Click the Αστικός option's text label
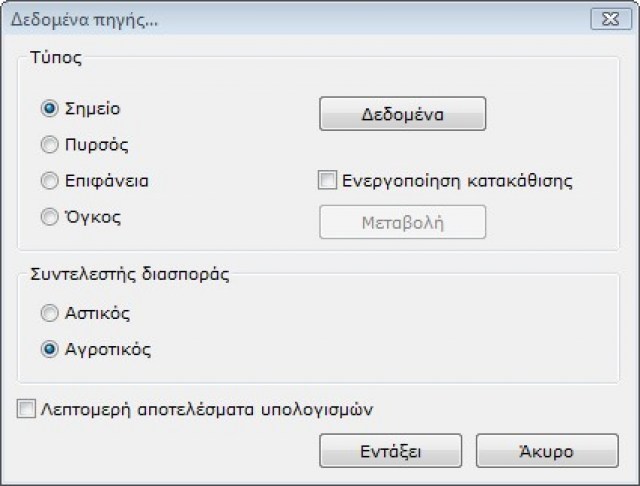This screenshot has height=486, width=640. [100, 314]
